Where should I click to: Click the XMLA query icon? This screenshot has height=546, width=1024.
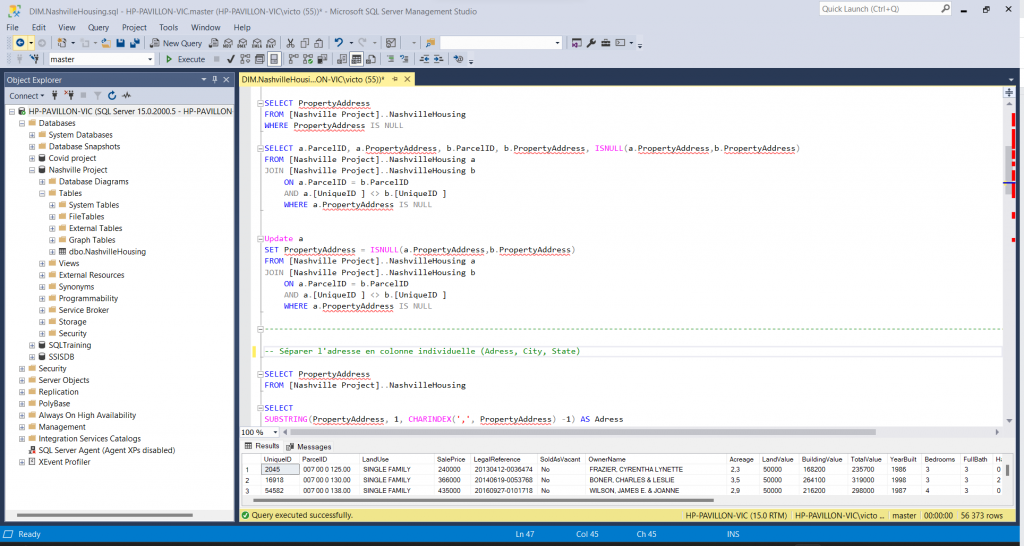pyautogui.click(x=257, y=43)
